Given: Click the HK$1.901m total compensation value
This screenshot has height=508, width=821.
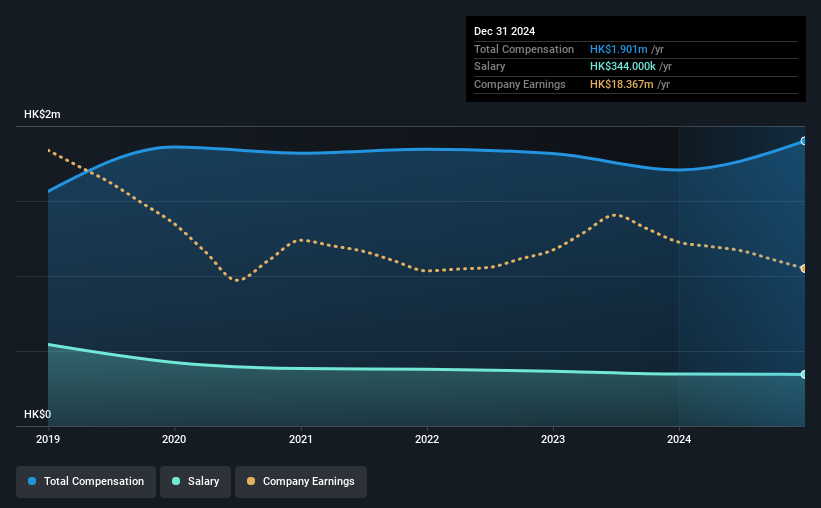Looking at the screenshot, I should coord(618,49).
